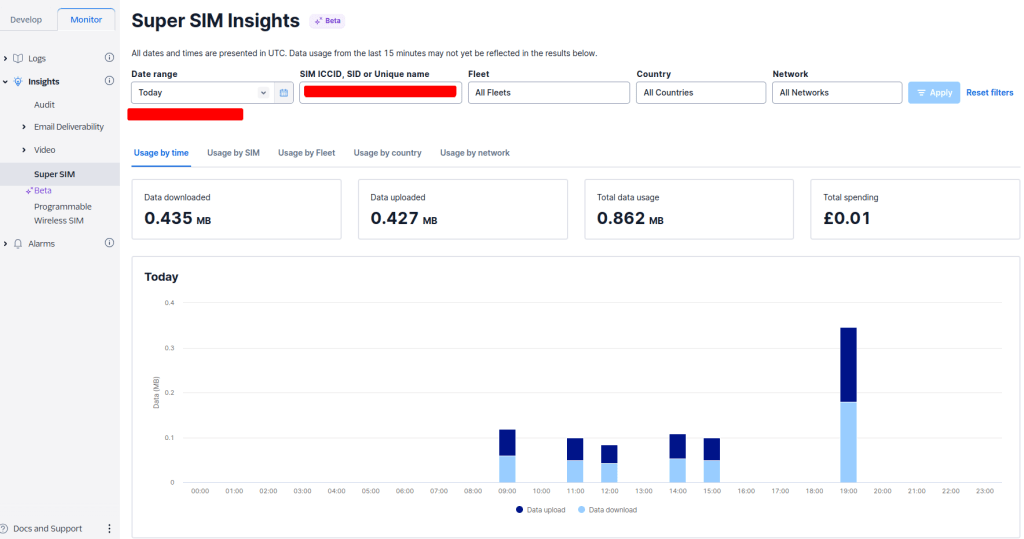Switch to the Usage by SIM tab
The image size is (1024, 539).
point(233,153)
